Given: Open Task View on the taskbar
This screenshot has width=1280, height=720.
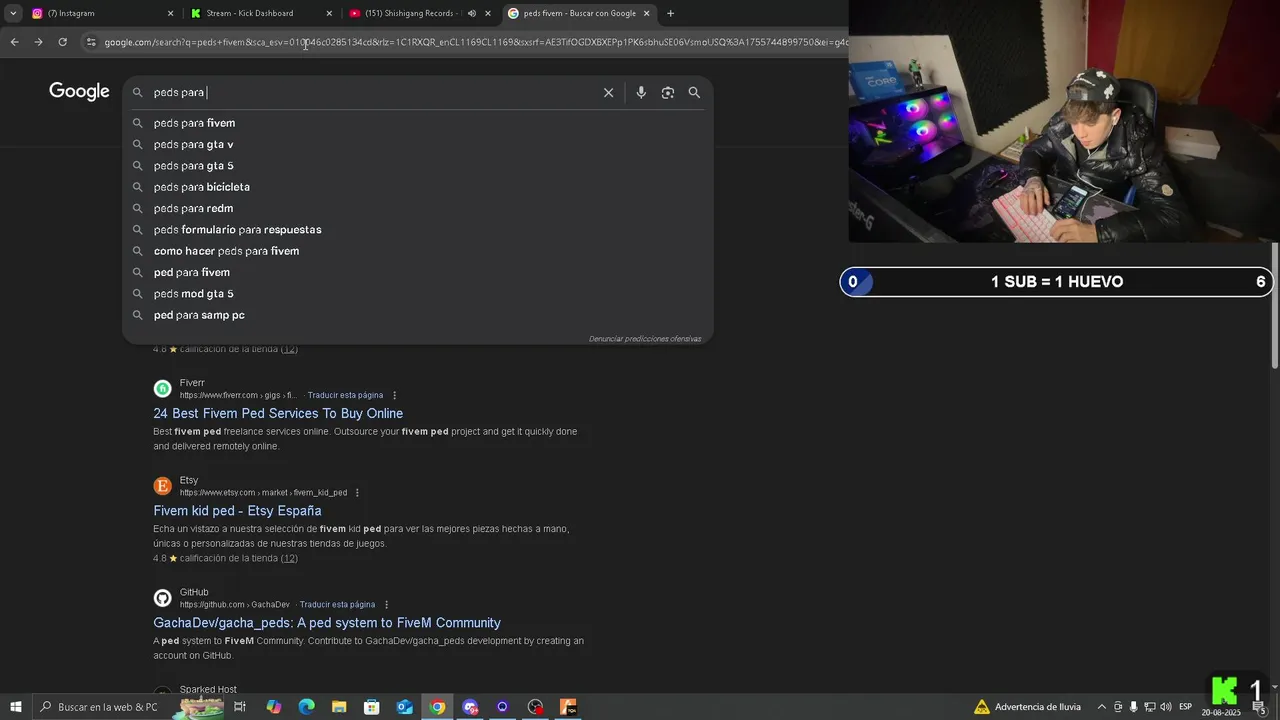Looking at the screenshot, I should 240,707.
